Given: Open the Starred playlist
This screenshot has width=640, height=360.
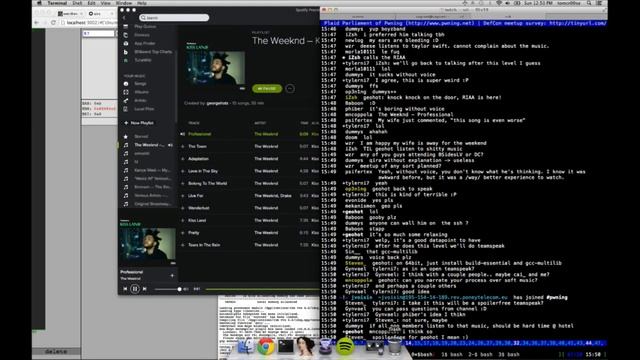Looking at the screenshot, I should 141,136.
